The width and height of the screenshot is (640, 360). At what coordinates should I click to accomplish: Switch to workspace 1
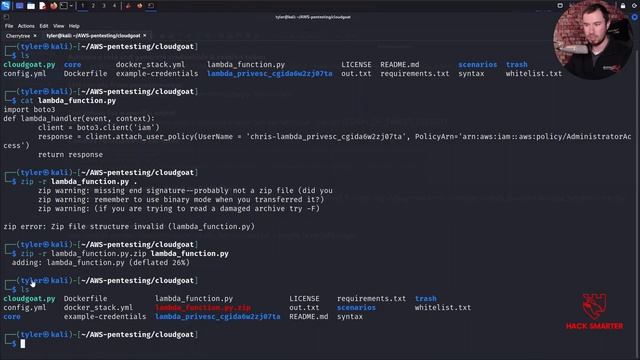pos(82,6)
